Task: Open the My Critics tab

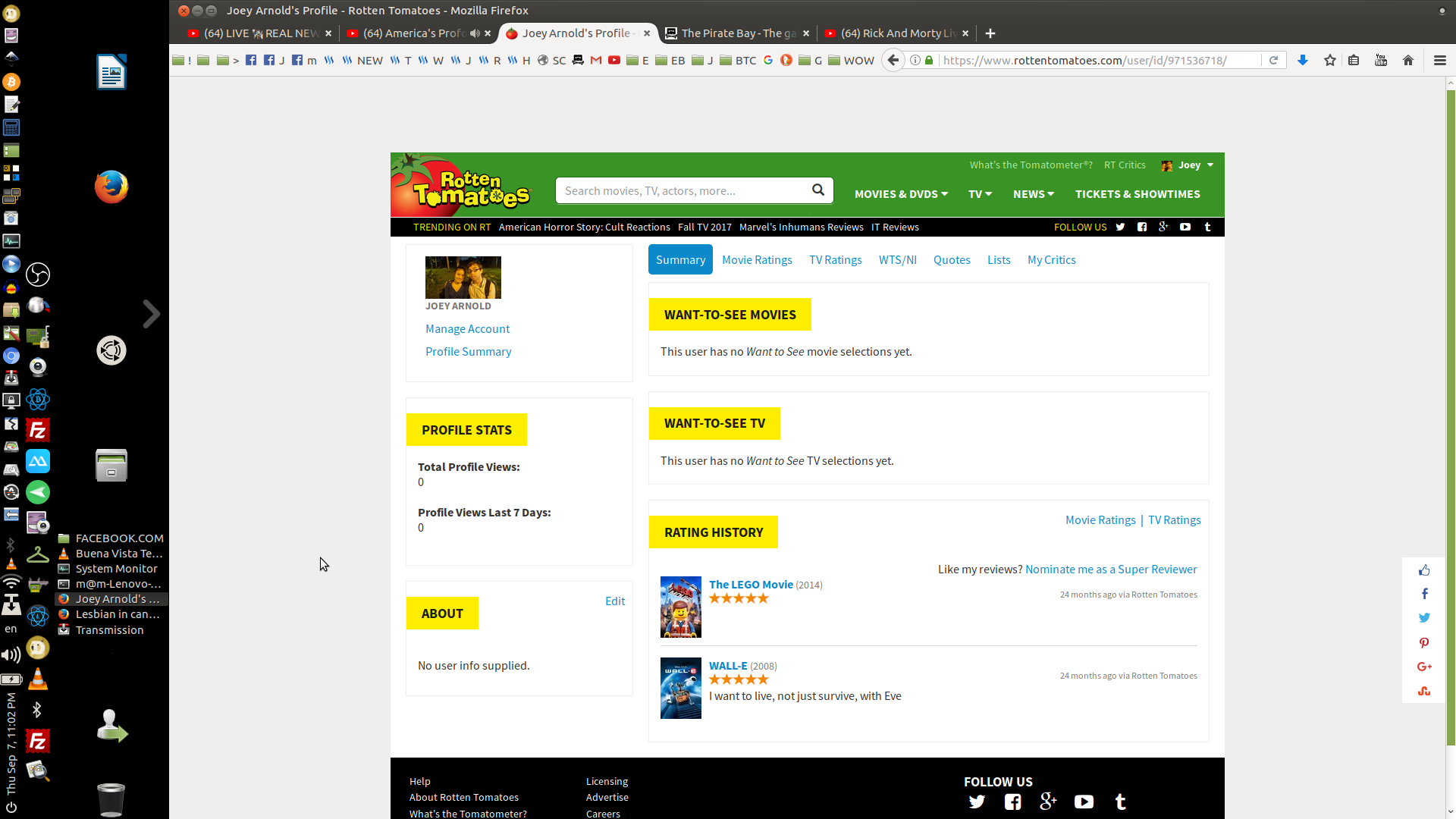Action: point(1051,260)
